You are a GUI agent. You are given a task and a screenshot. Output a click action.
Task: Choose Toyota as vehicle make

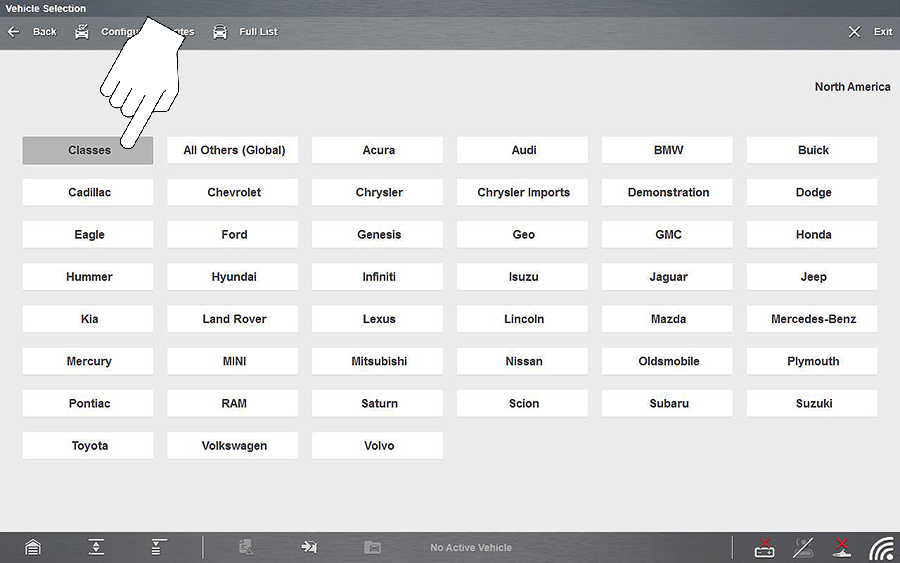[x=88, y=446]
